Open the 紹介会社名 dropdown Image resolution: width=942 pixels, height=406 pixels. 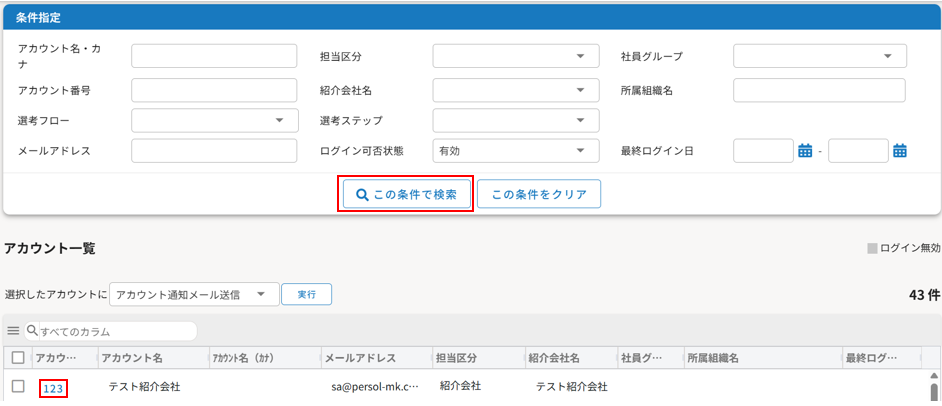516,90
